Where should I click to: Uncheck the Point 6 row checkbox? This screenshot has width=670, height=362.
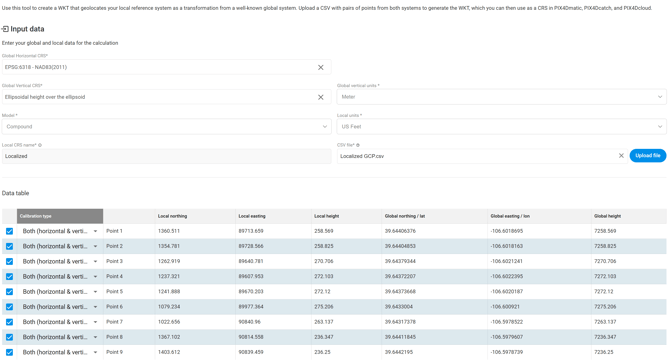9,307
